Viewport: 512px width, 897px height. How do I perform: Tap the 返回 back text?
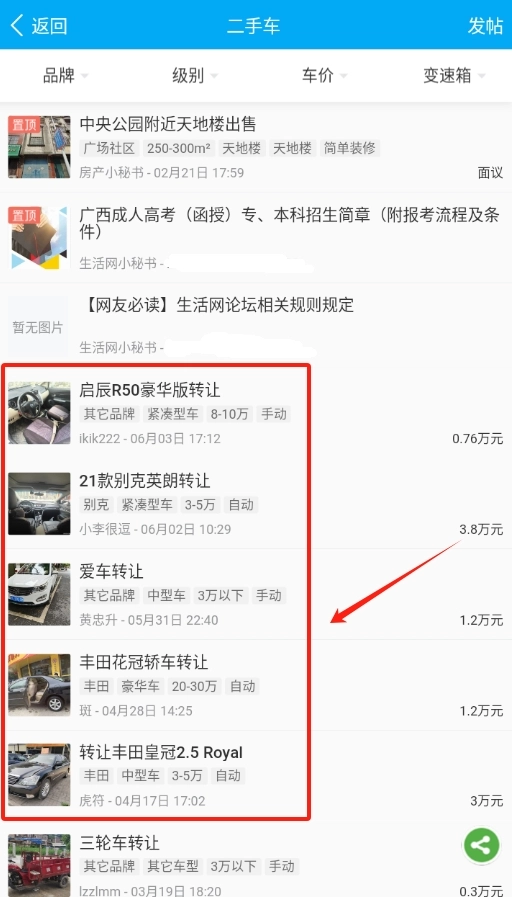pos(49,26)
